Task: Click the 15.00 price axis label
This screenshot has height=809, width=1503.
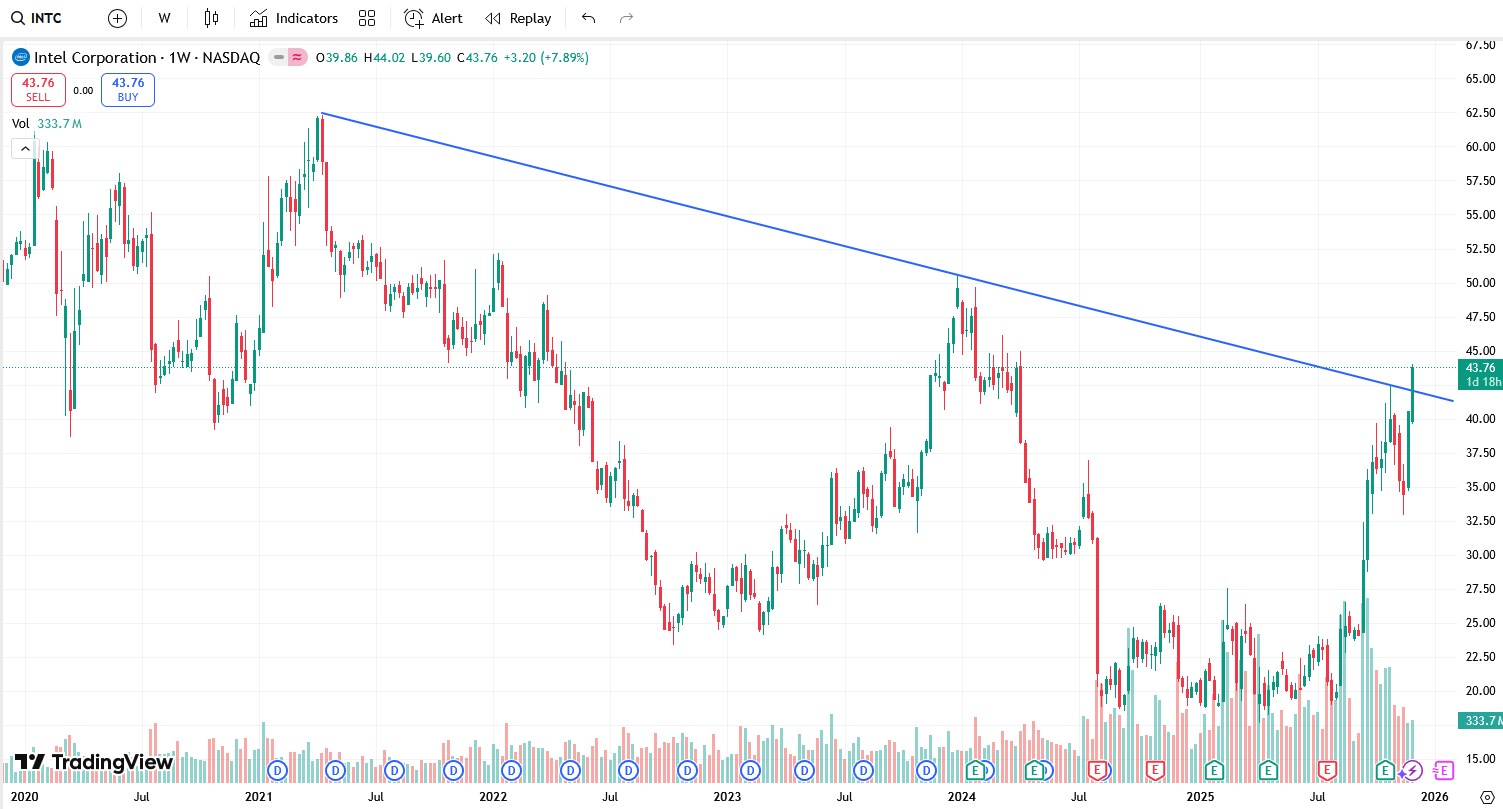Action: [1480, 759]
